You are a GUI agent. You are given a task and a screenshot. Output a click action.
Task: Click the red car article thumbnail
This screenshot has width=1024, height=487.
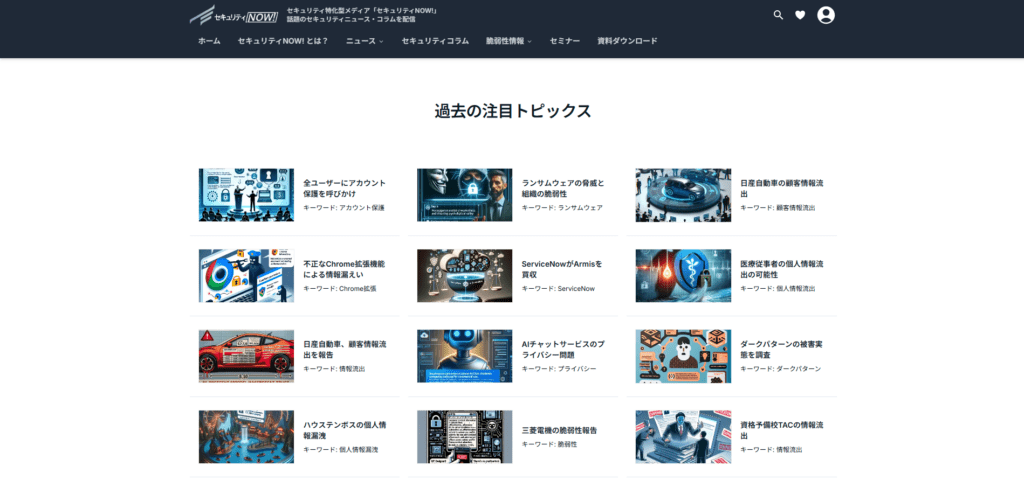click(x=246, y=356)
